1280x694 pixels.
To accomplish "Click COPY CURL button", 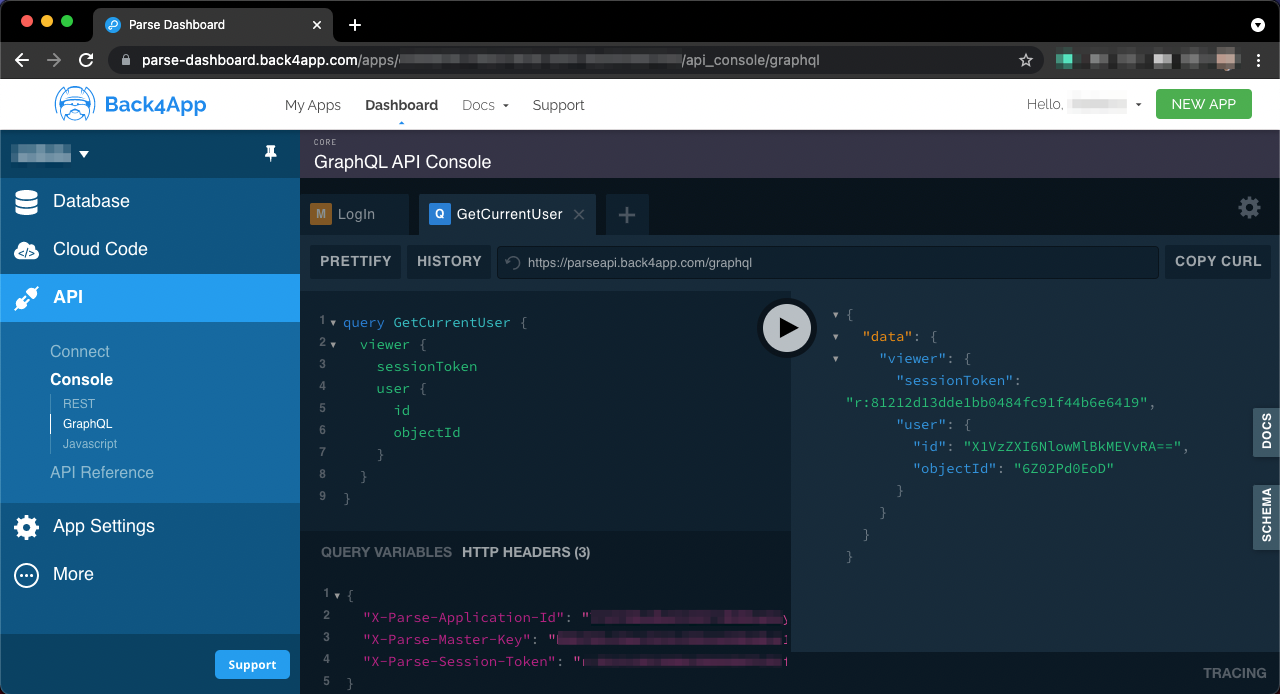I will click(x=1218, y=261).
